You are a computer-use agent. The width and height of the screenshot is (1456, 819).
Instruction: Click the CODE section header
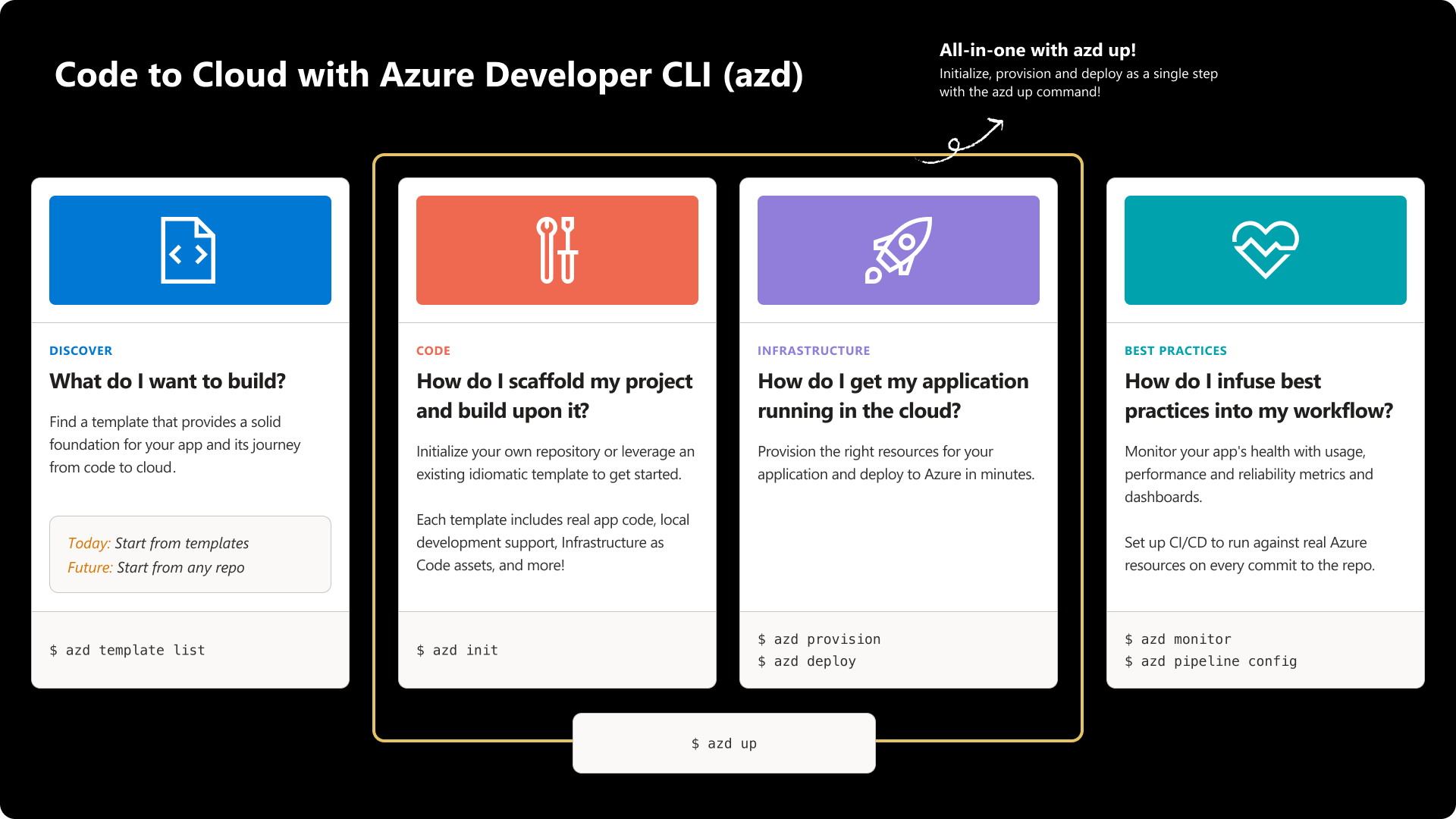433,350
